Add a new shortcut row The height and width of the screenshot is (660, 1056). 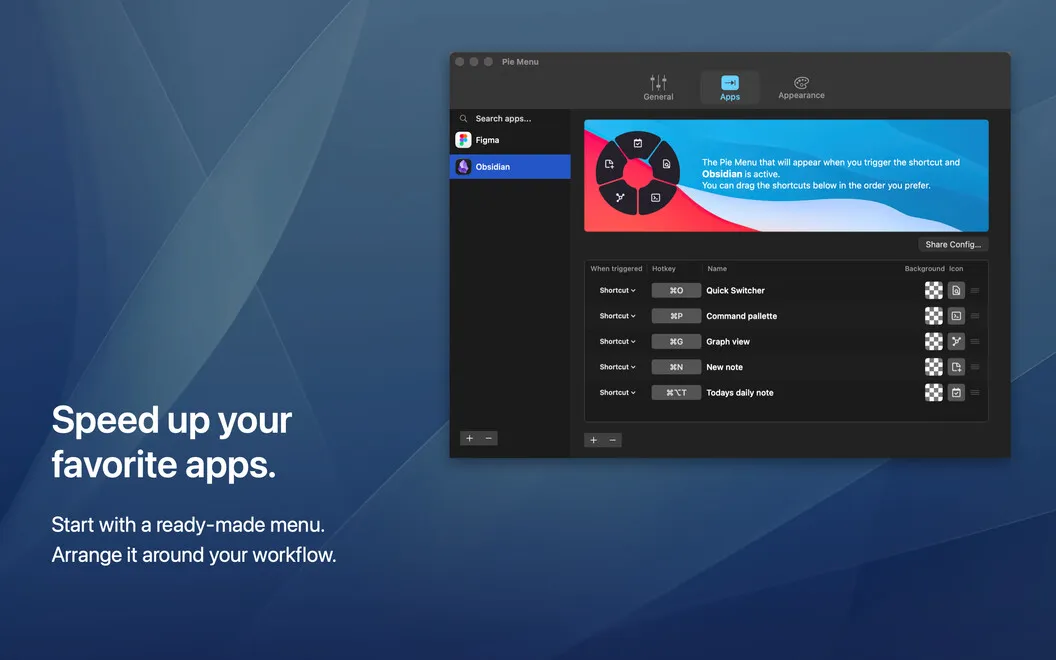click(x=593, y=440)
